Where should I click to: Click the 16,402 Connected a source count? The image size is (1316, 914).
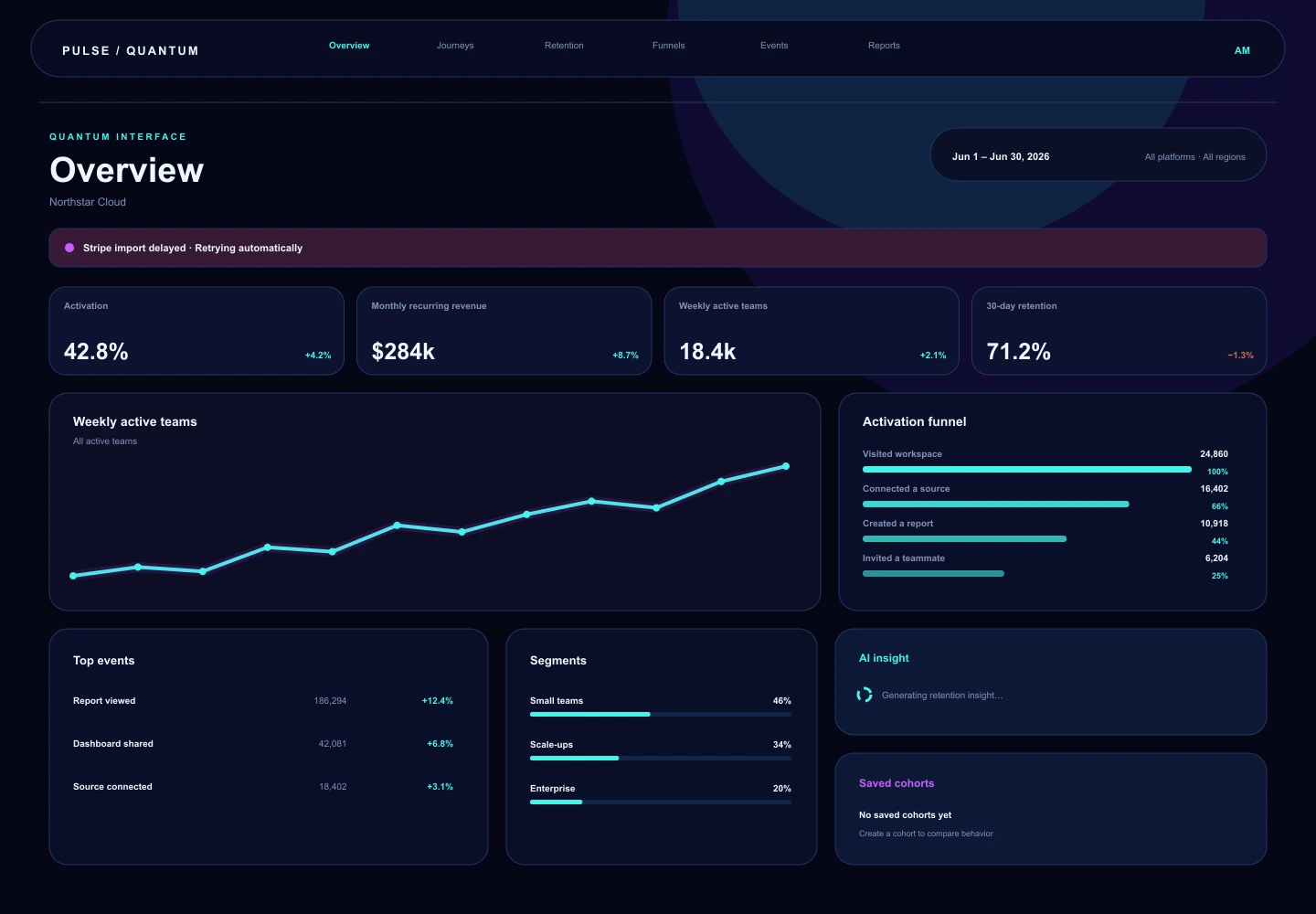[x=1214, y=489]
